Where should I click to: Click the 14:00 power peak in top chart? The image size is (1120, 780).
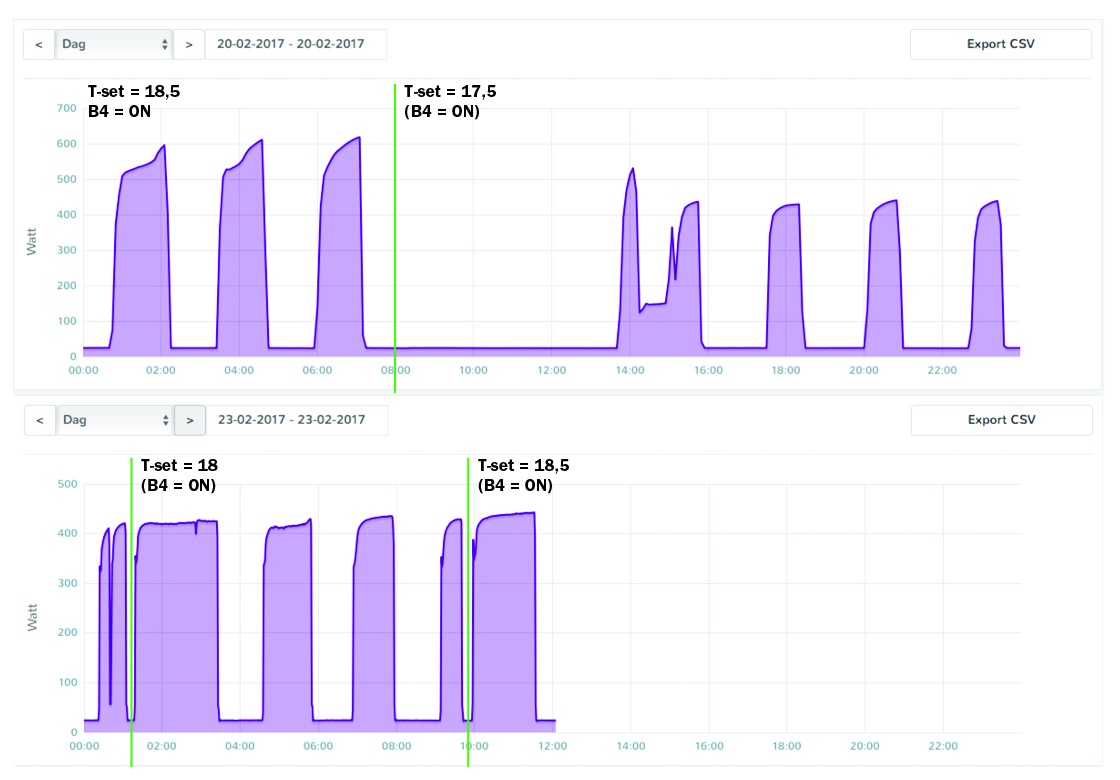pos(633,171)
